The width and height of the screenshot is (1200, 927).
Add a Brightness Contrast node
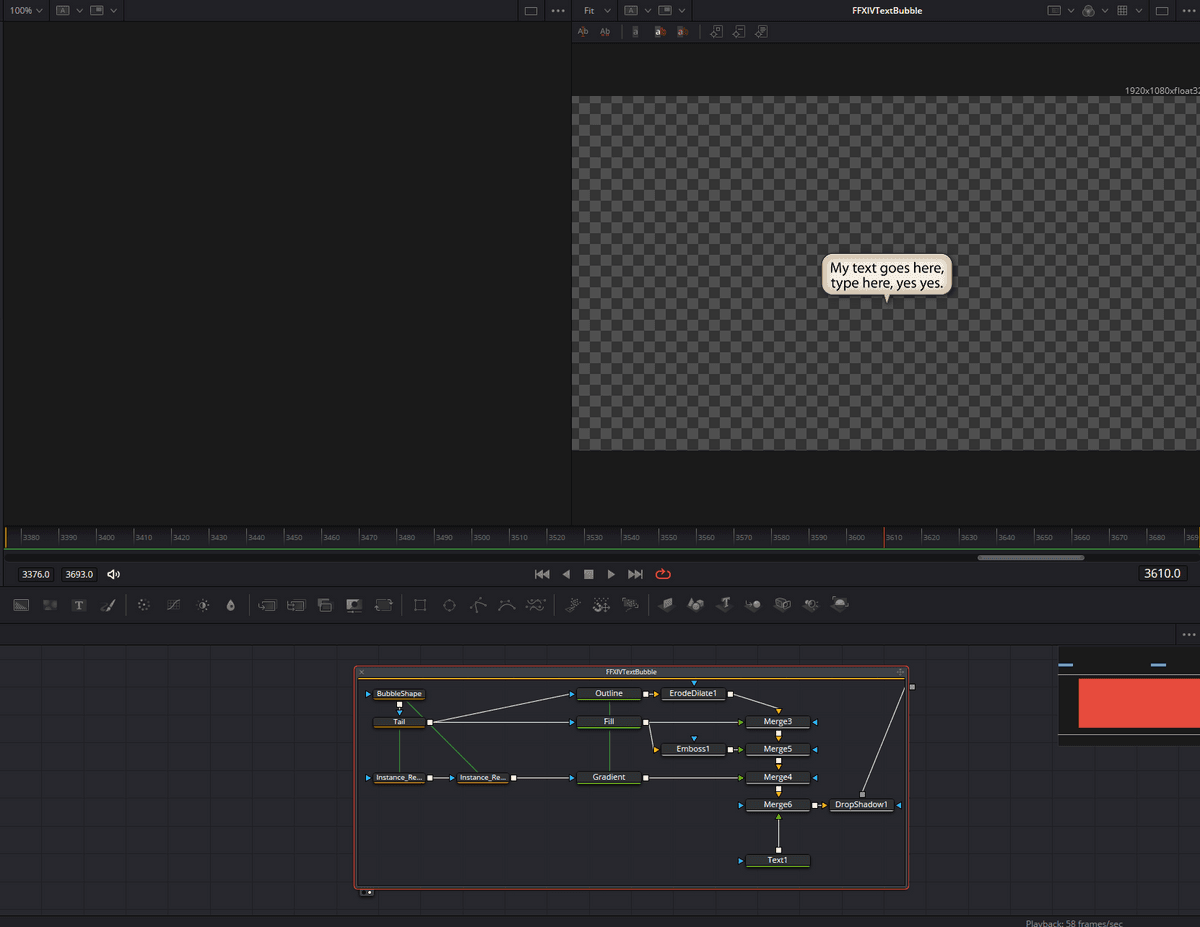tap(203, 605)
